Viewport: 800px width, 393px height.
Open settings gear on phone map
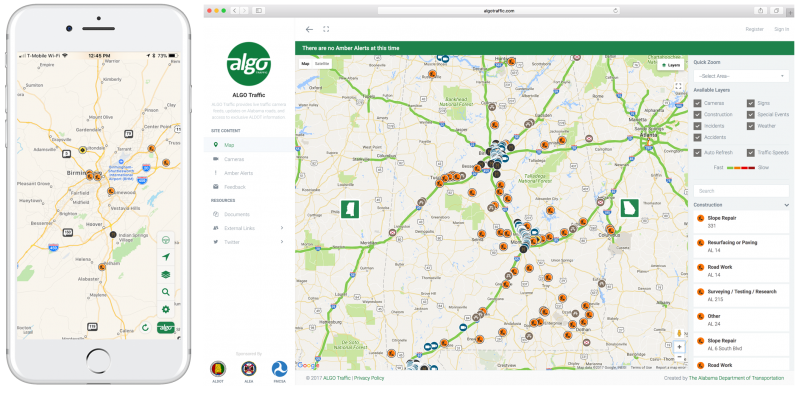point(165,309)
